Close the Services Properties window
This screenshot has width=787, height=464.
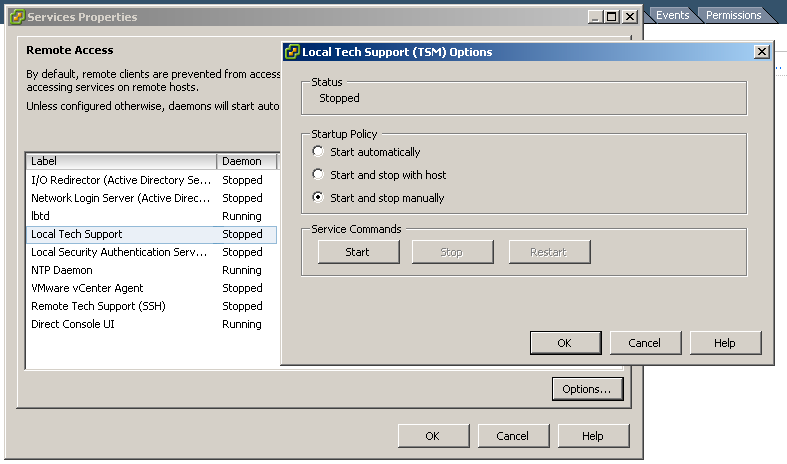[629, 17]
